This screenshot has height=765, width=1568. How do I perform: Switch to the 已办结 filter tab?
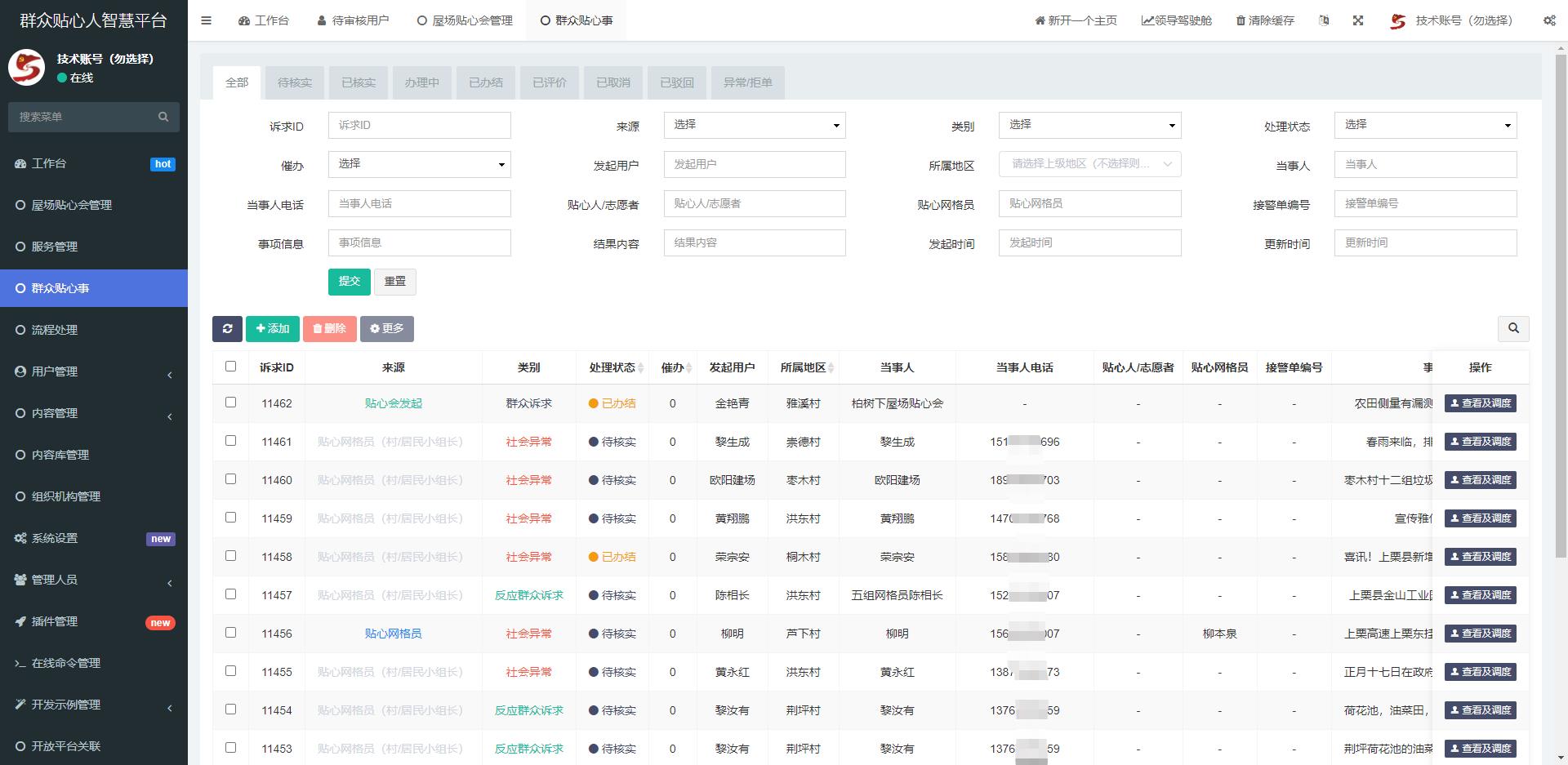coord(486,82)
